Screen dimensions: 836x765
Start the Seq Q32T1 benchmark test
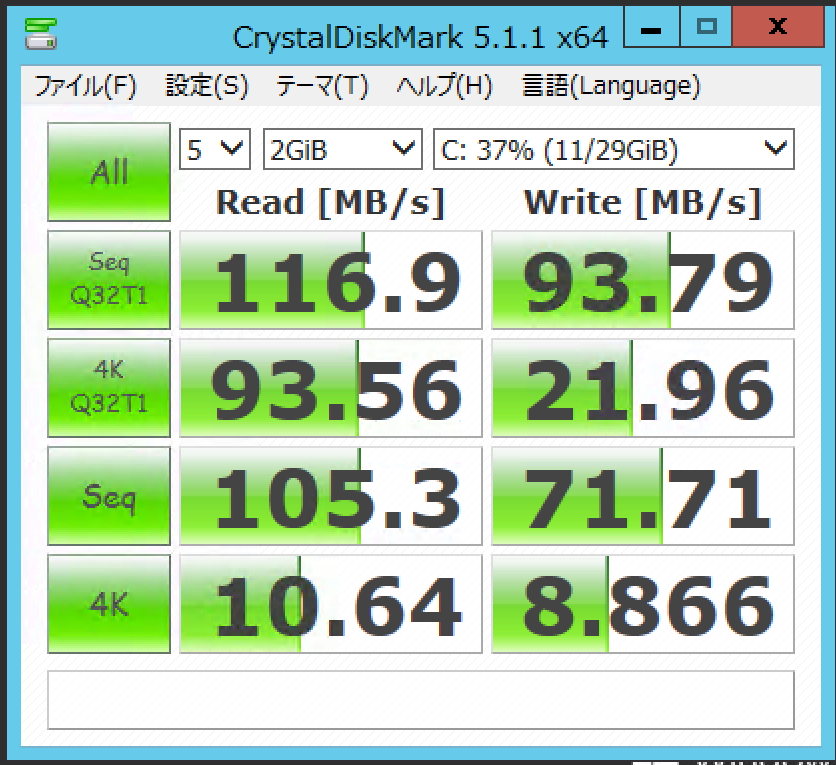tap(108, 280)
